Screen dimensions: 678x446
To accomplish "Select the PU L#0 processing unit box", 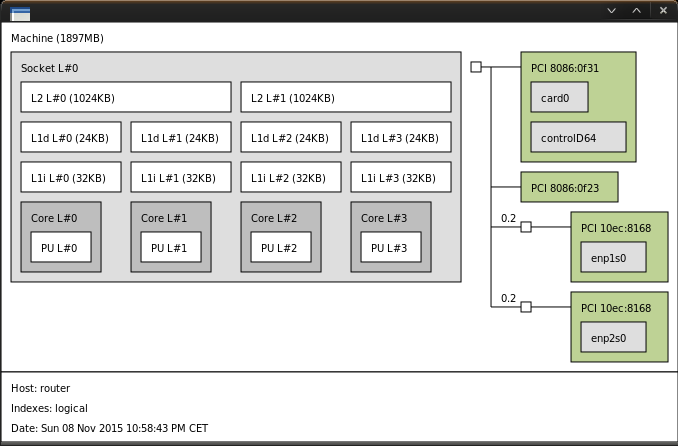I will tap(61, 247).
